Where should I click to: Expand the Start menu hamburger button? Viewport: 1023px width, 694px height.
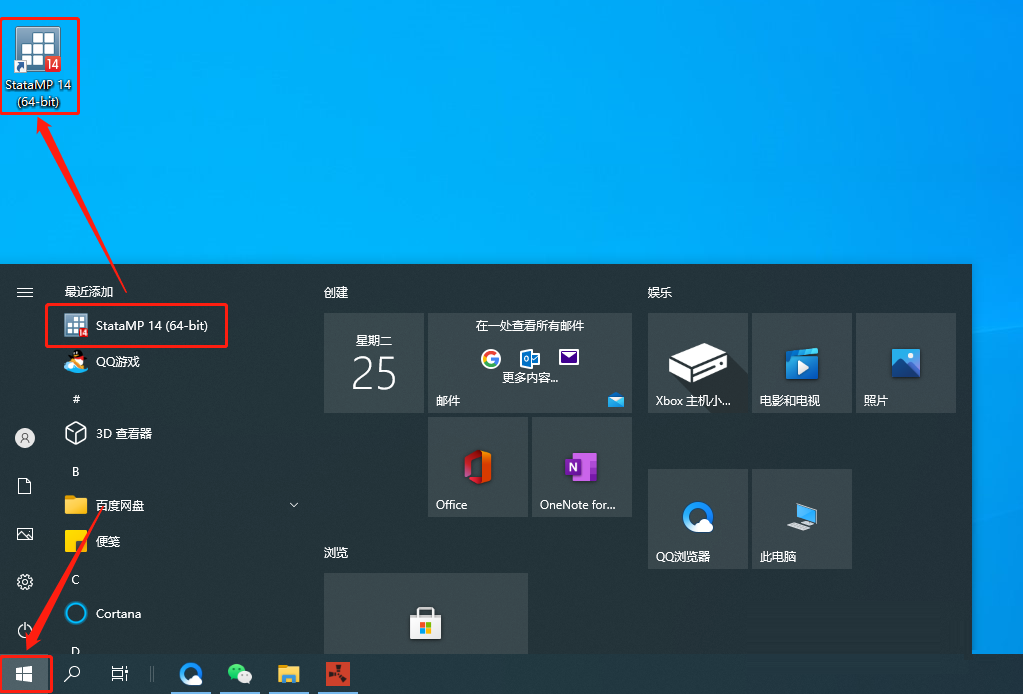coord(25,292)
